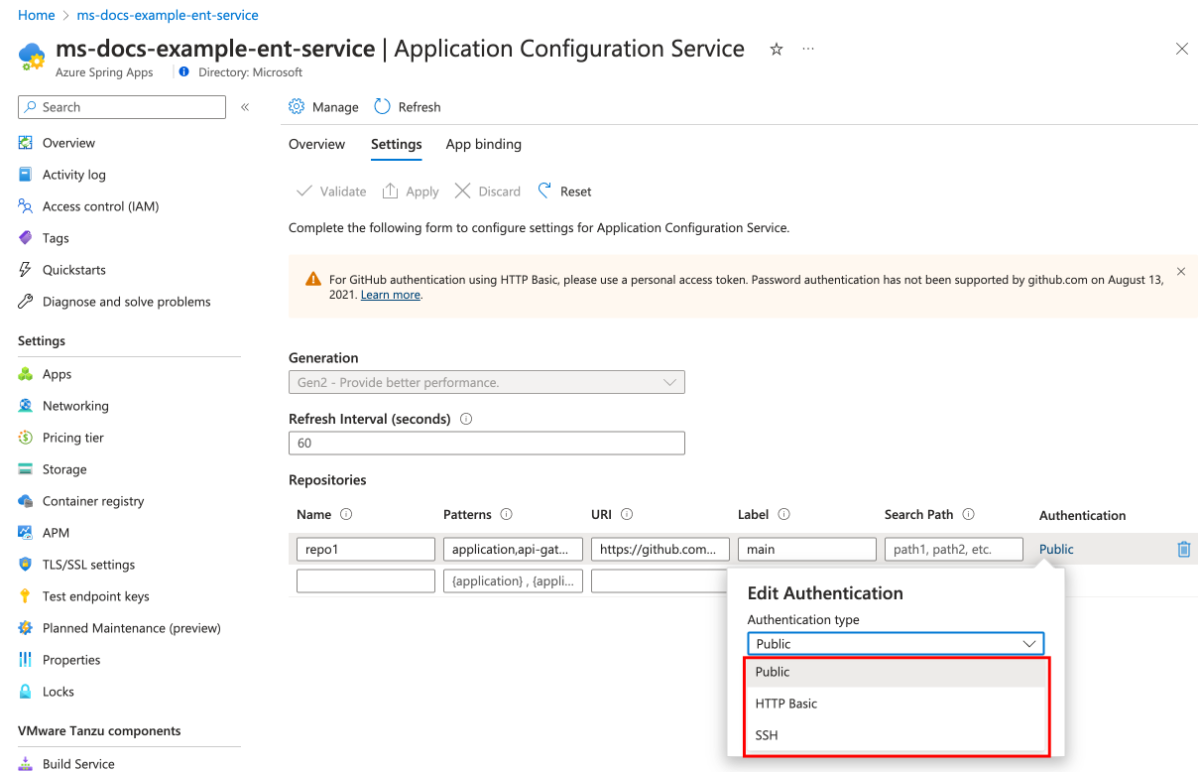Switch to the App binding tab
The height and width of the screenshot is (772, 1200).
click(483, 144)
